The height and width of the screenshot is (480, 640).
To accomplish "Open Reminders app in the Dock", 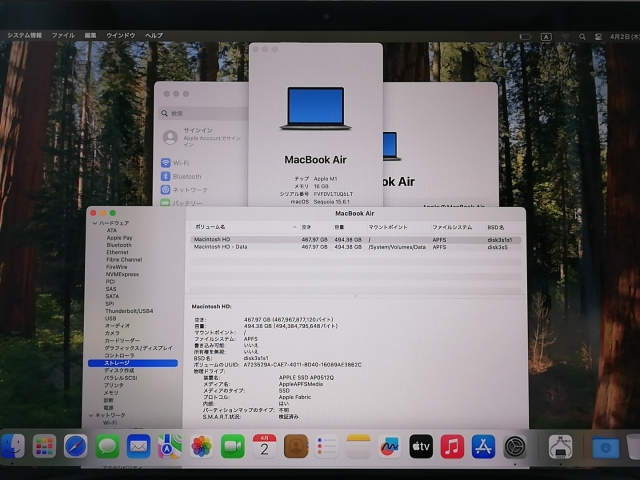I will pyautogui.click(x=327, y=447).
